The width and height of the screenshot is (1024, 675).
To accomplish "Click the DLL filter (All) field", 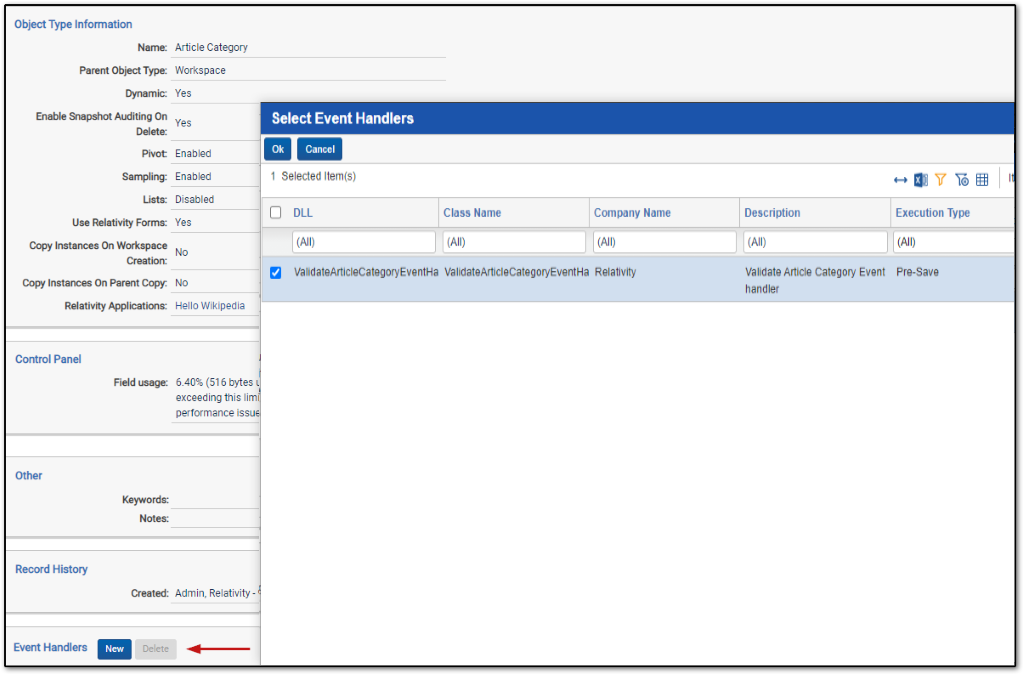I will (x=364, y=242).
